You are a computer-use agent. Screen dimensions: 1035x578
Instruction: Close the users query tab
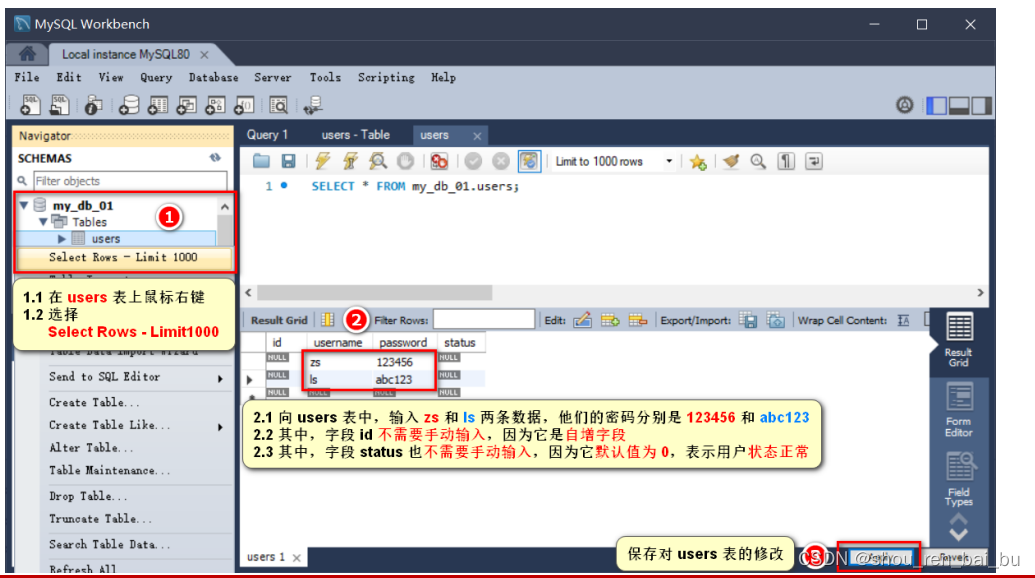[477, 136]
